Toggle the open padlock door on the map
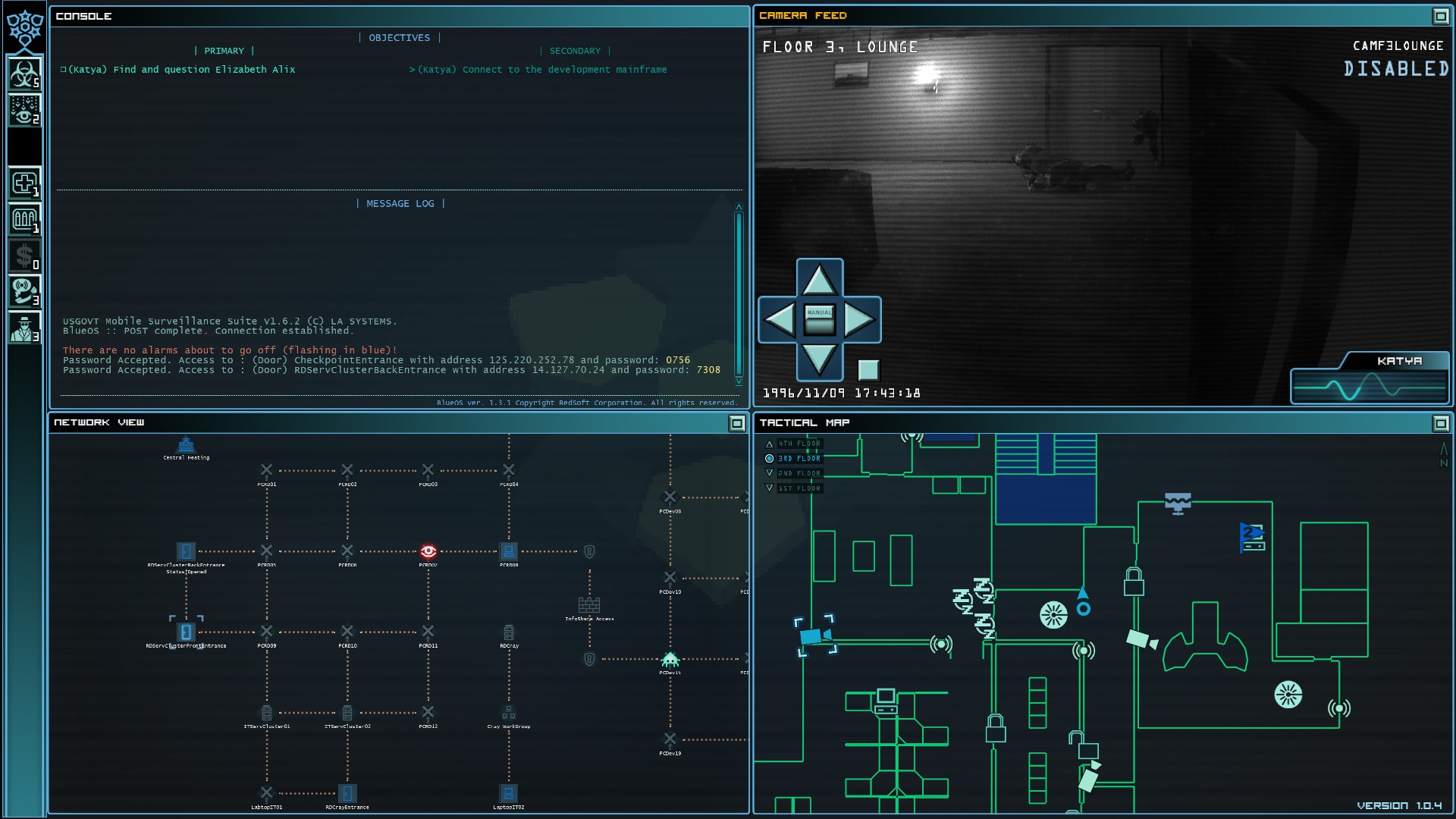 [x=1084, y=745]
